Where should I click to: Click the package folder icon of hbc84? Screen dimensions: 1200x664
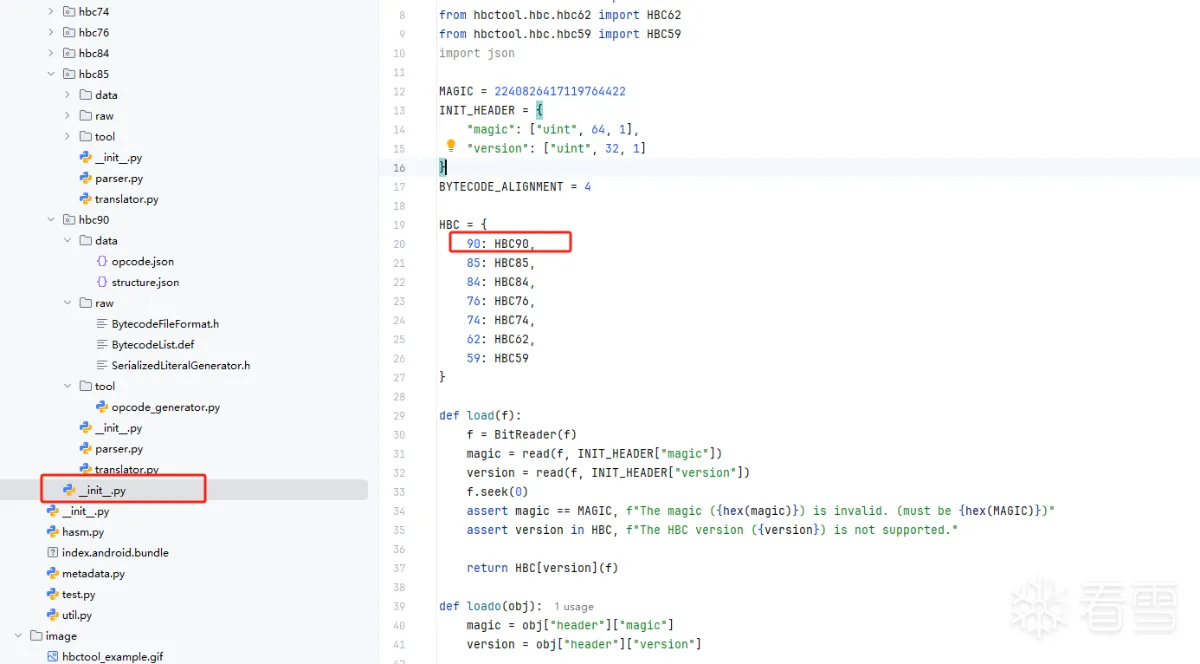pos(69,53)
